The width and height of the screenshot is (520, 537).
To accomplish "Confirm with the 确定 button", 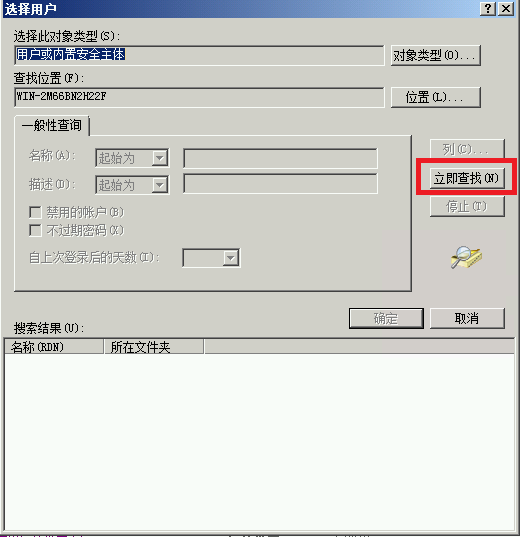I will tap(386, 319).
